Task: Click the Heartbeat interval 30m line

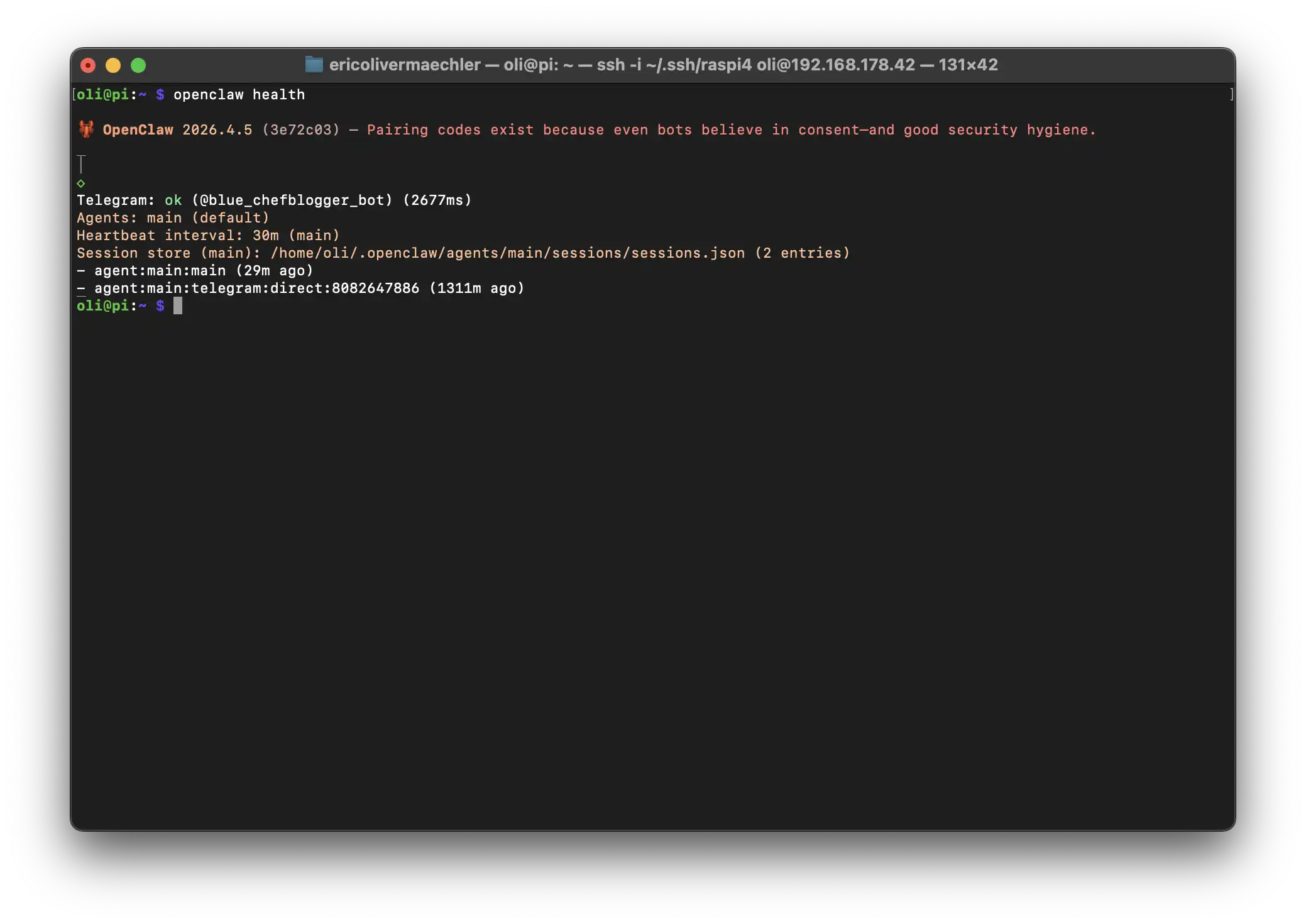Action: (x=207, y=236)
